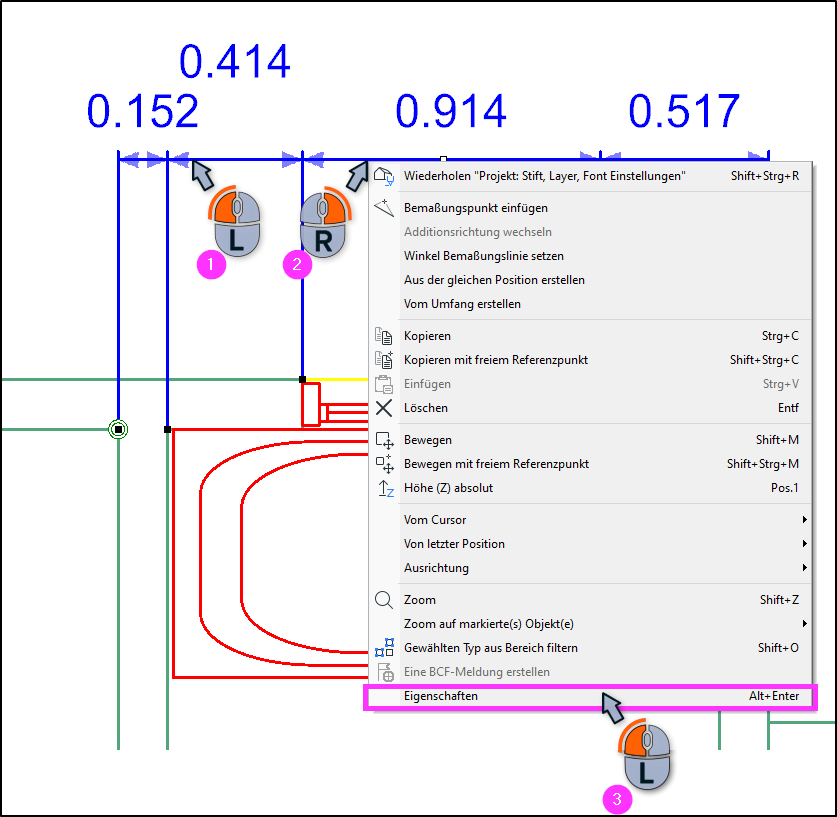Select Kopieren from context menu

(590, 336)
